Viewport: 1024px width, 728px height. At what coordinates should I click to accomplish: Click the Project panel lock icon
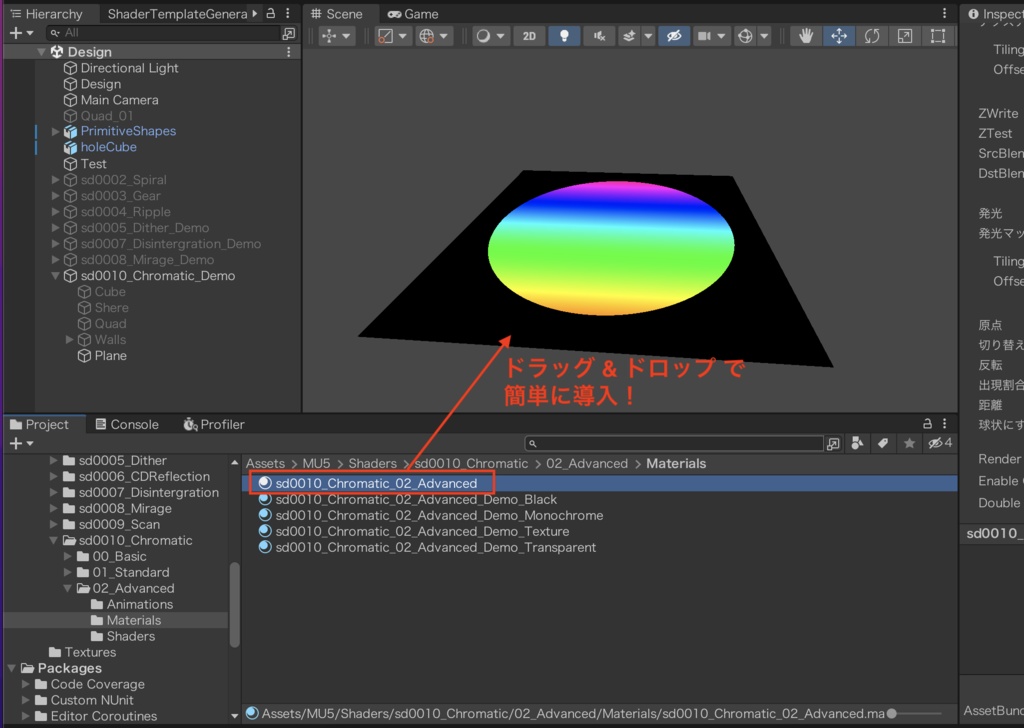pyautogui.click(x=927, y=424)
